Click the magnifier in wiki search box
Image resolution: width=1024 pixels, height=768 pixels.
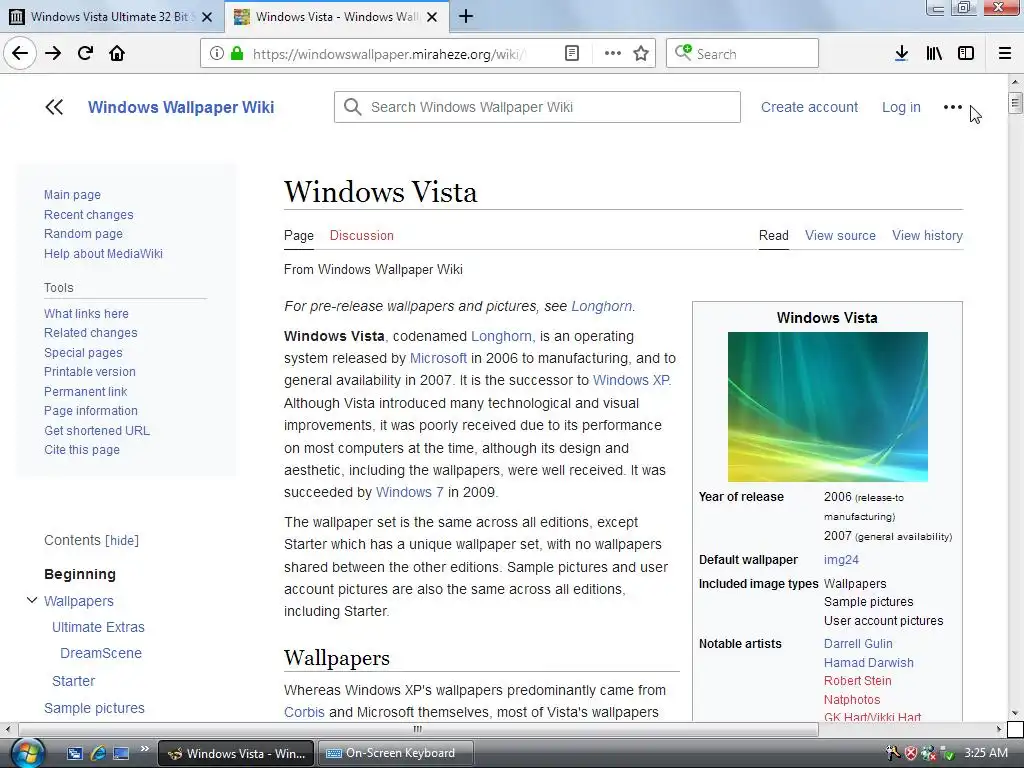(x=353, y=107)
